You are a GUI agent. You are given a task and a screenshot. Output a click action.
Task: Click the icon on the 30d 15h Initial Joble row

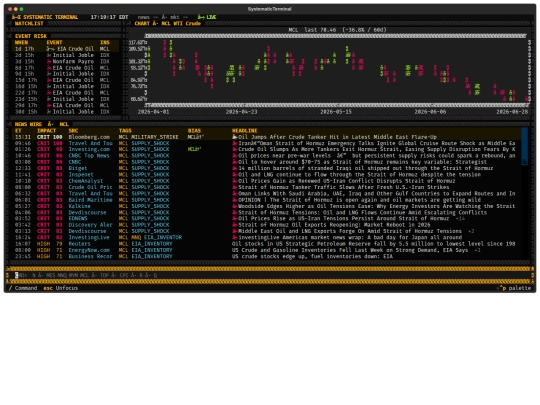tap(49, 112)
